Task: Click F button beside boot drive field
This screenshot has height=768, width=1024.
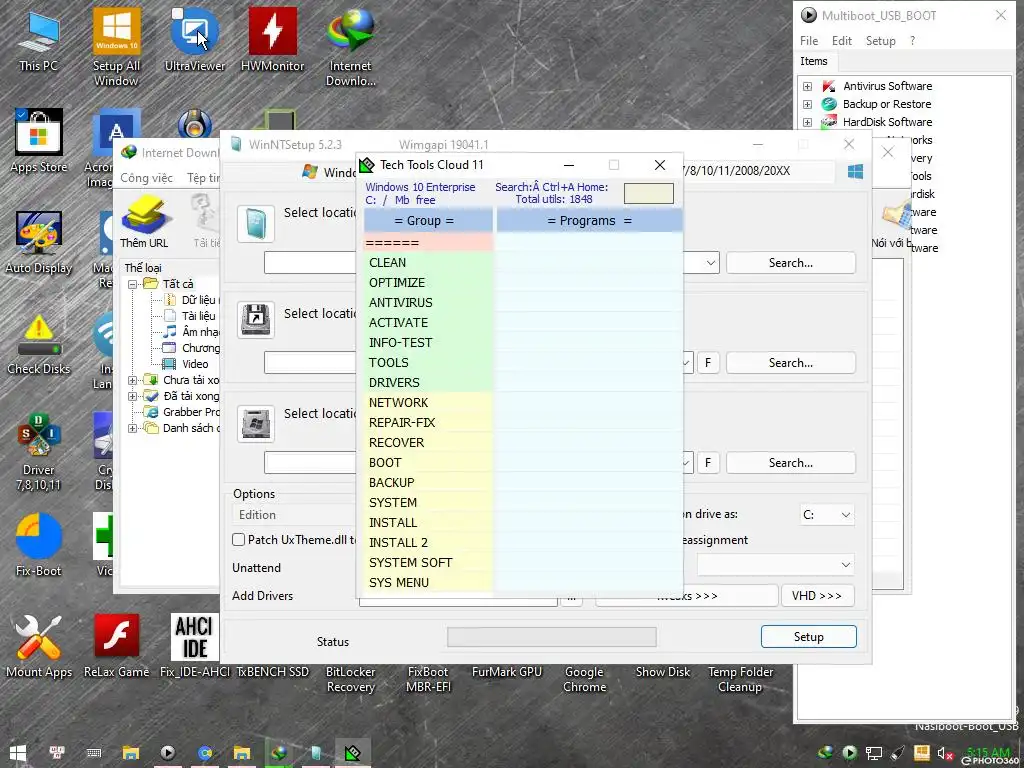Action: pos(708,363)
